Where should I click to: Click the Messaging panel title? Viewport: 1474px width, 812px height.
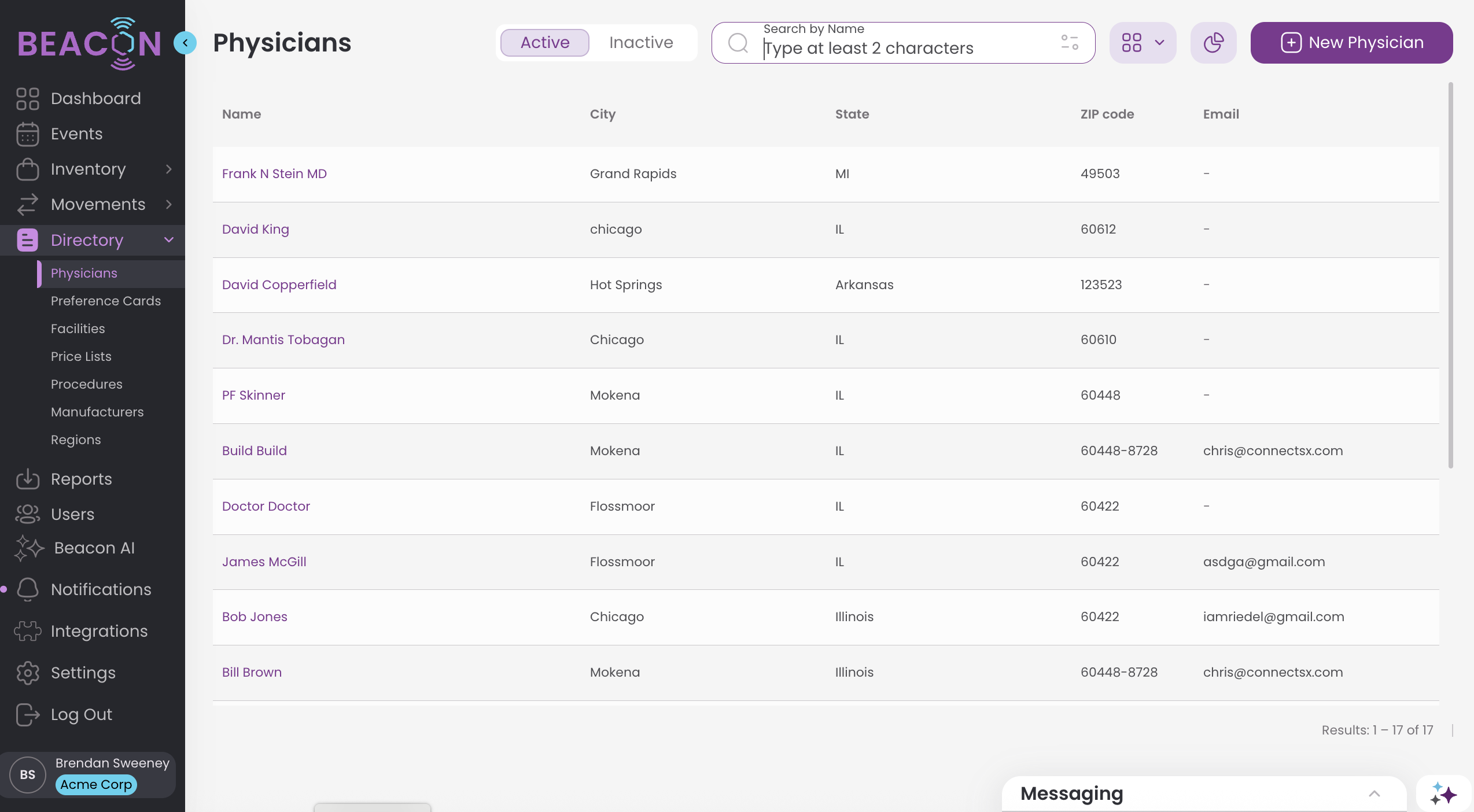click(1071, 793)
